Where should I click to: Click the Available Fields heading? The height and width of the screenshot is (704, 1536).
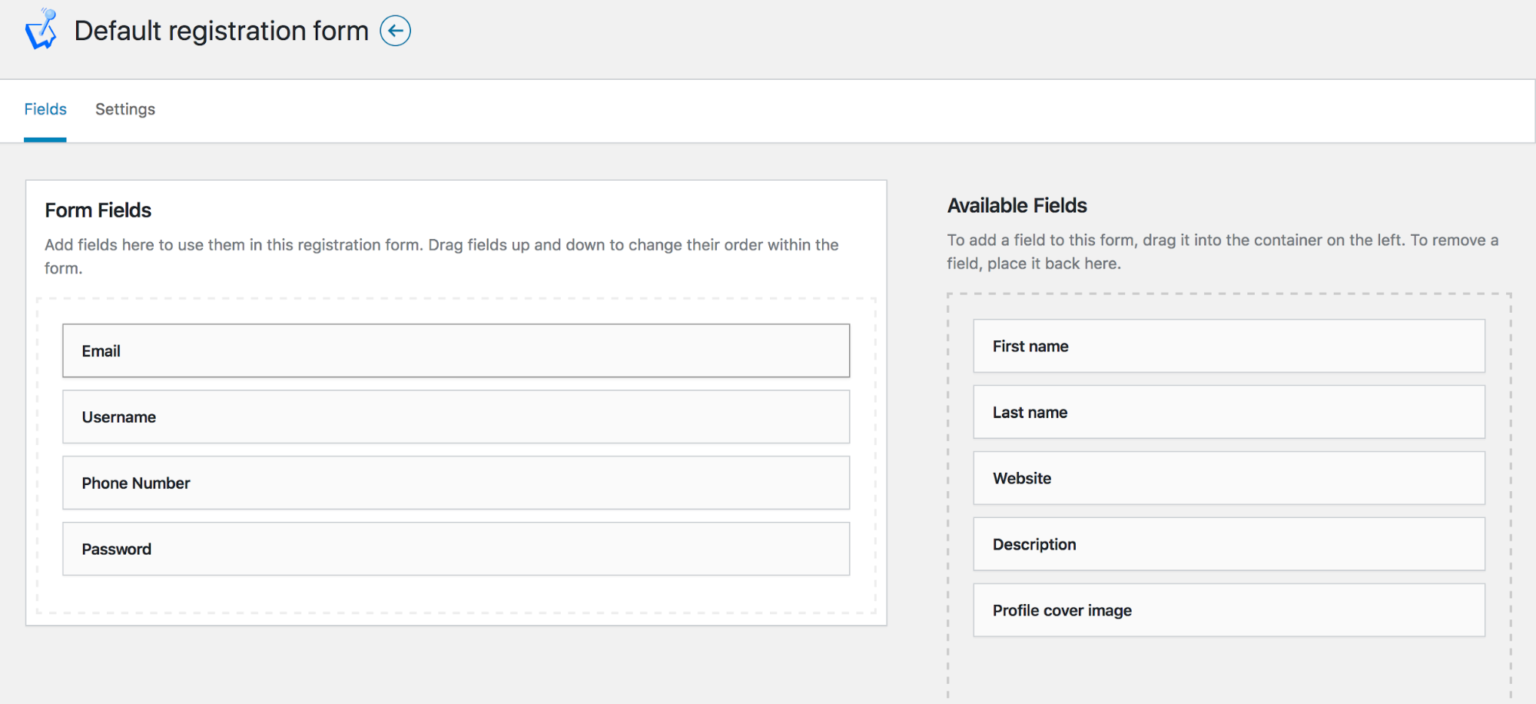click(x=1016, y=205)
